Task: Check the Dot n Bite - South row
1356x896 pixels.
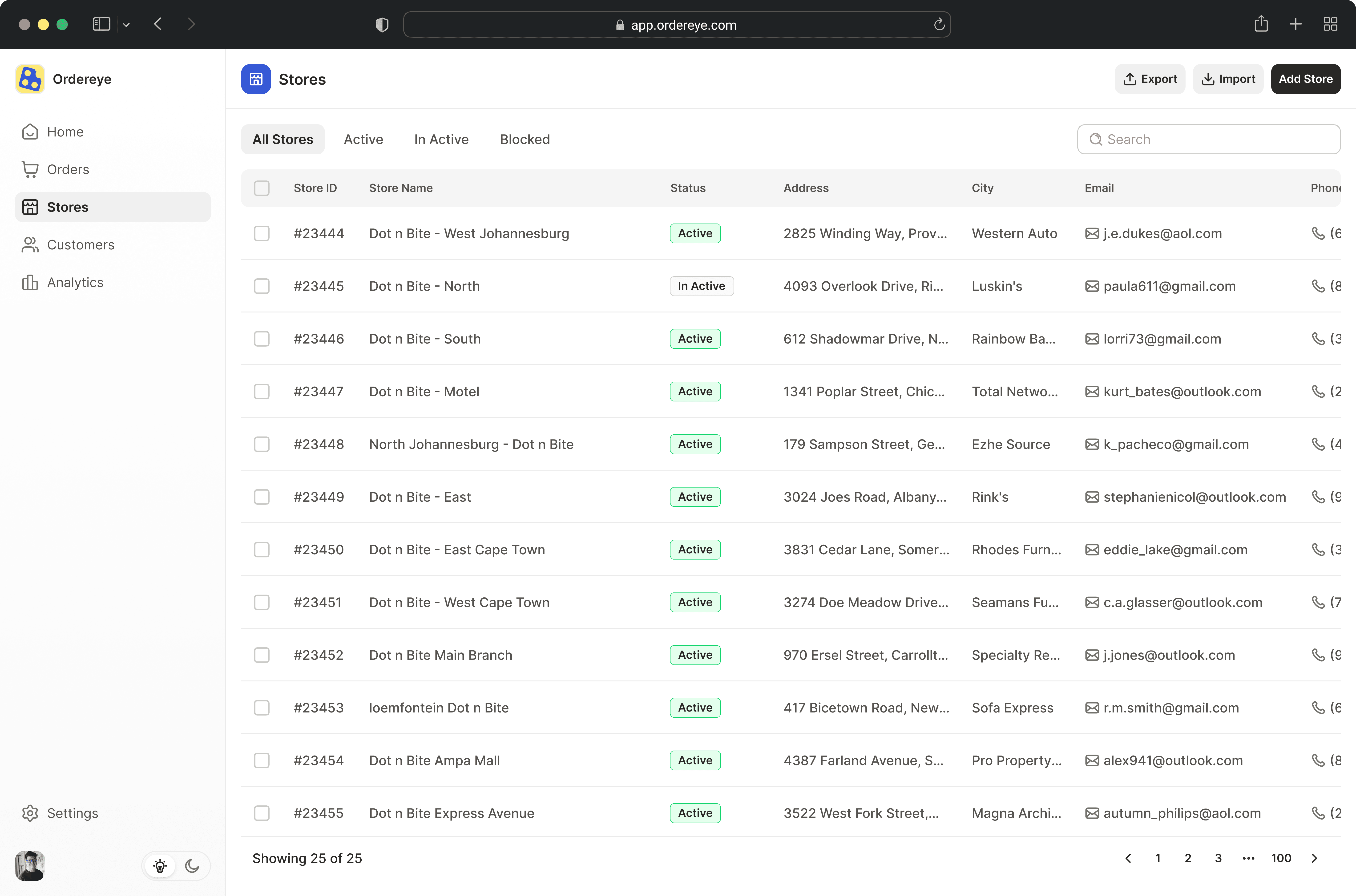Action: 262,339
